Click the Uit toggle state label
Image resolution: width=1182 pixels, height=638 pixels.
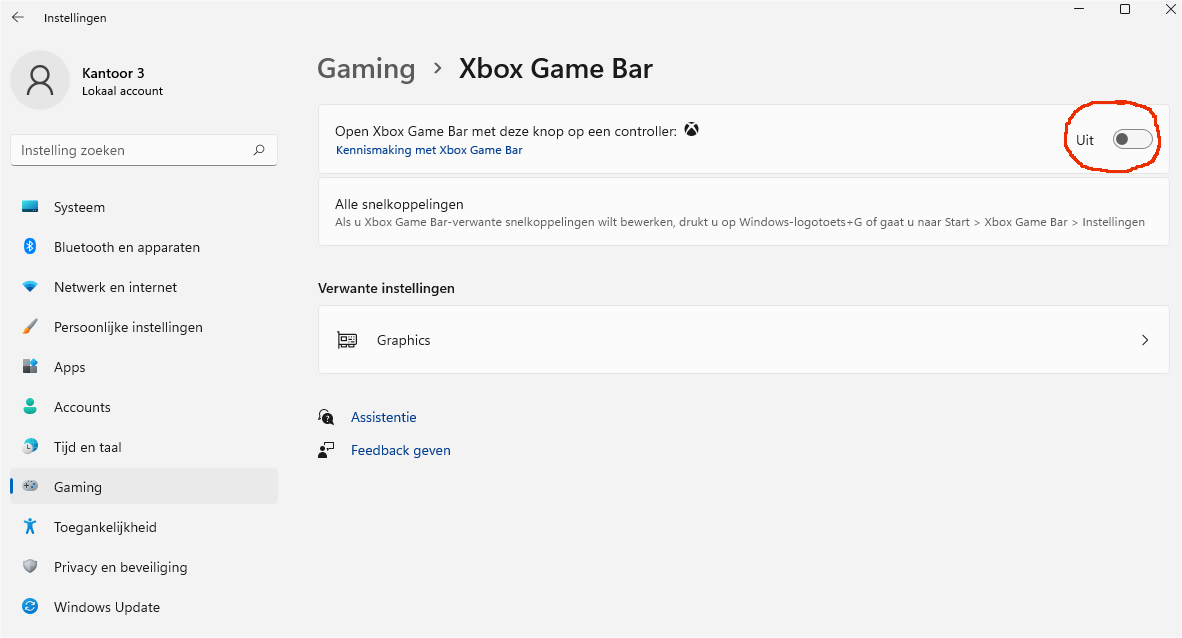1085,140
